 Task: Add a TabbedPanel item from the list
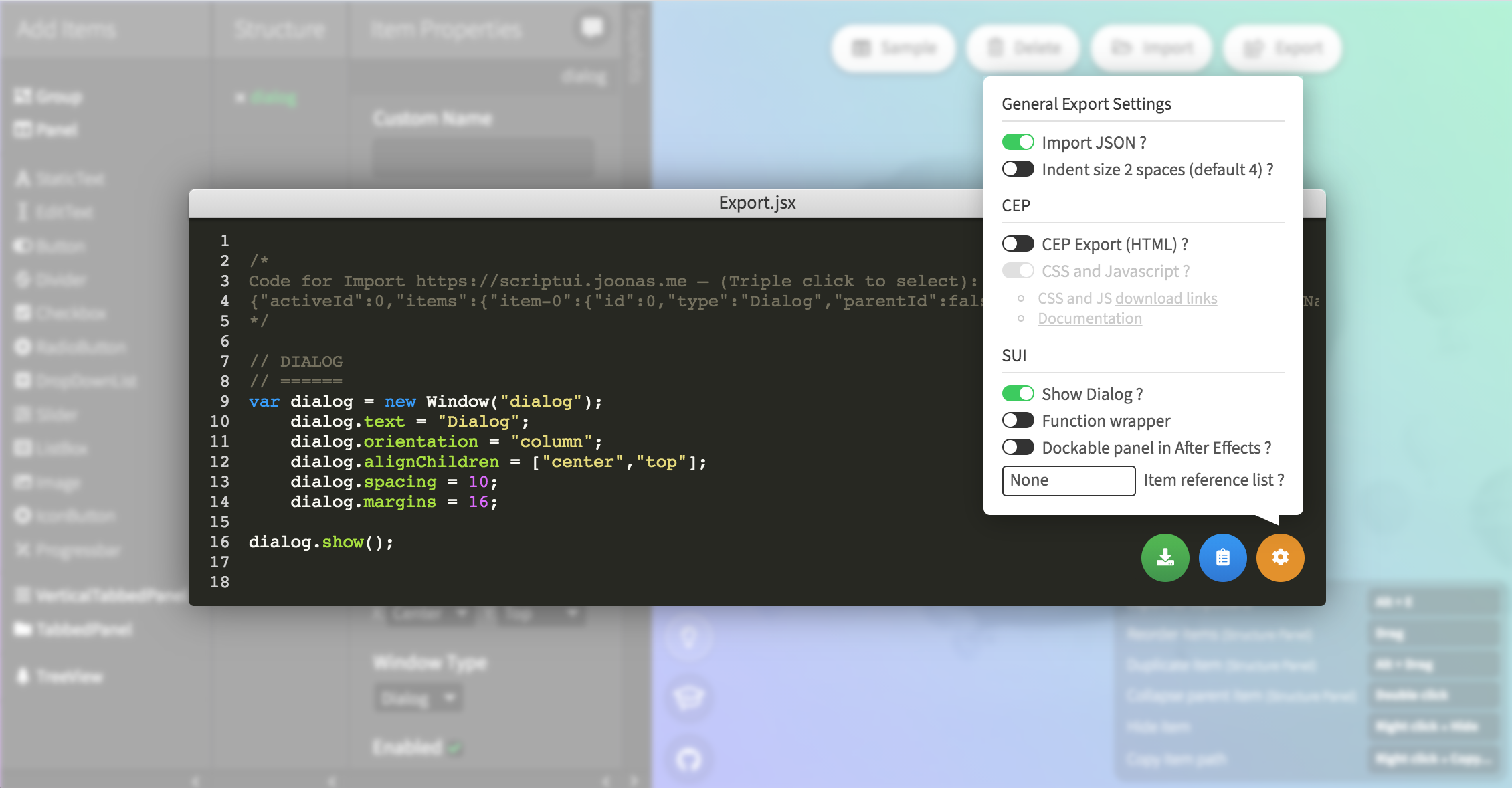pos(74,629)
